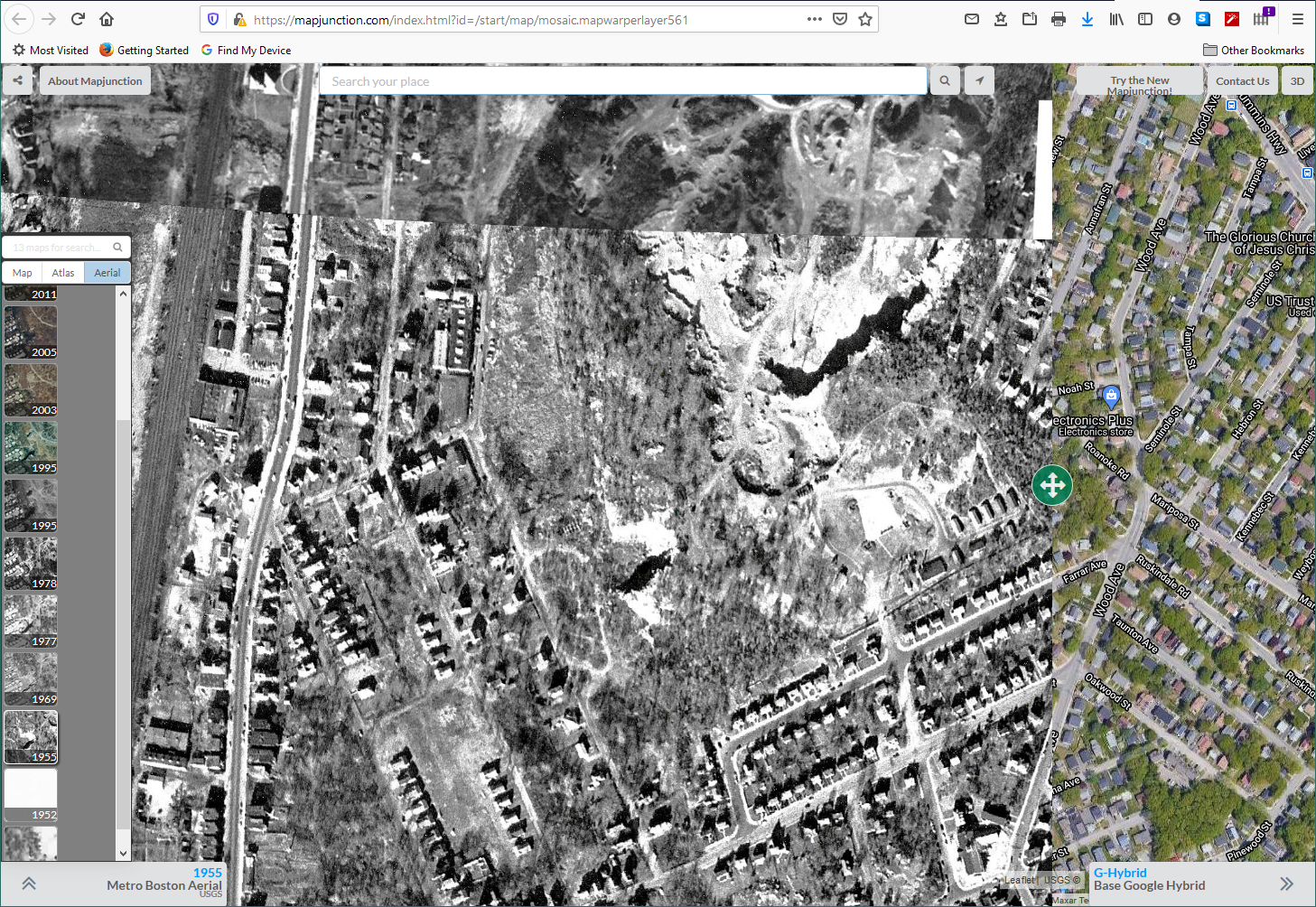1316x907 pixels.
Task: Switch to the Atlas tab
Action: (x=62, y=272)
